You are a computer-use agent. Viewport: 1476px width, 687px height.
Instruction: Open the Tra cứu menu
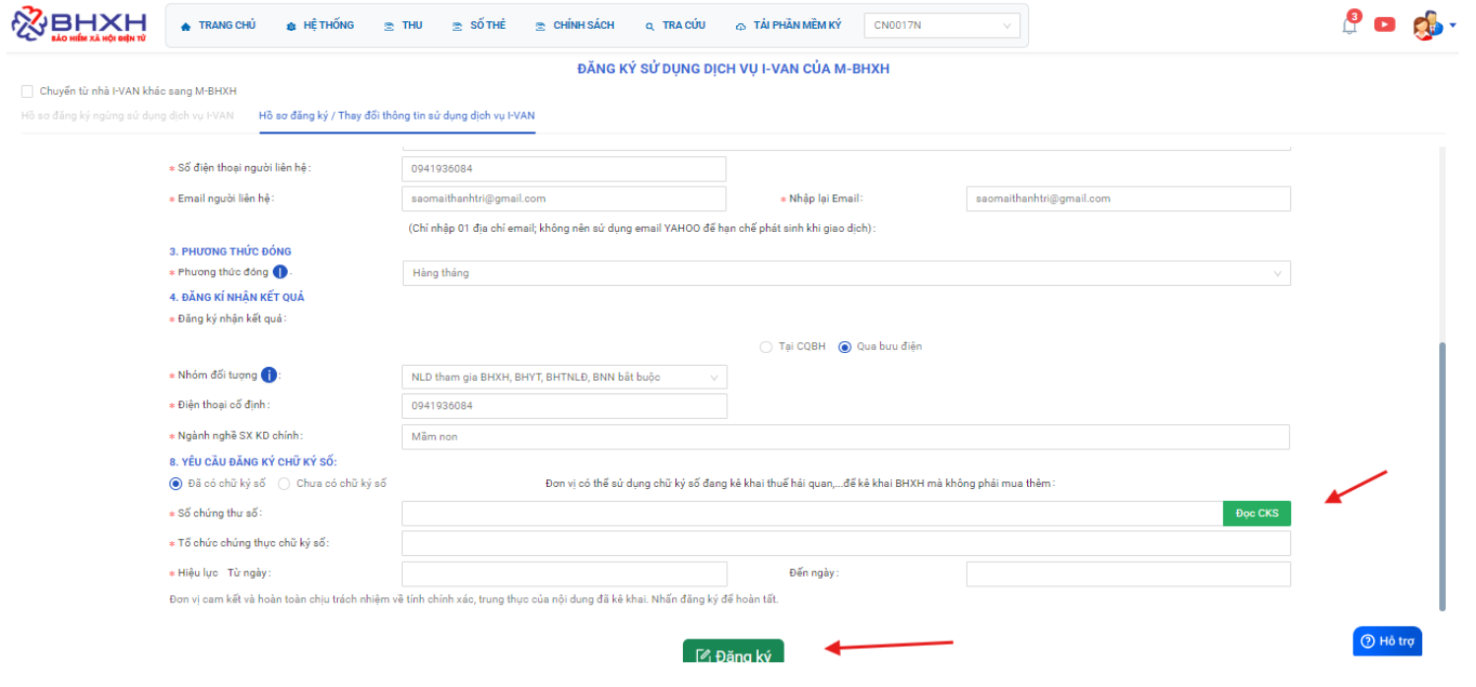(x=675, y=25)
